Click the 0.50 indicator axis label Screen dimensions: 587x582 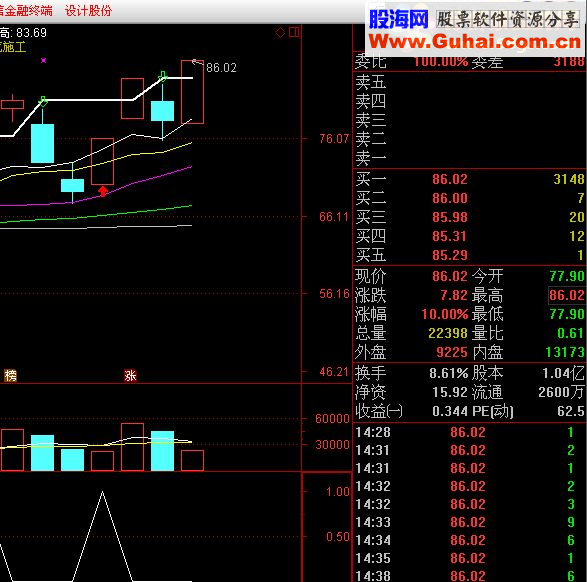[338, 537]
